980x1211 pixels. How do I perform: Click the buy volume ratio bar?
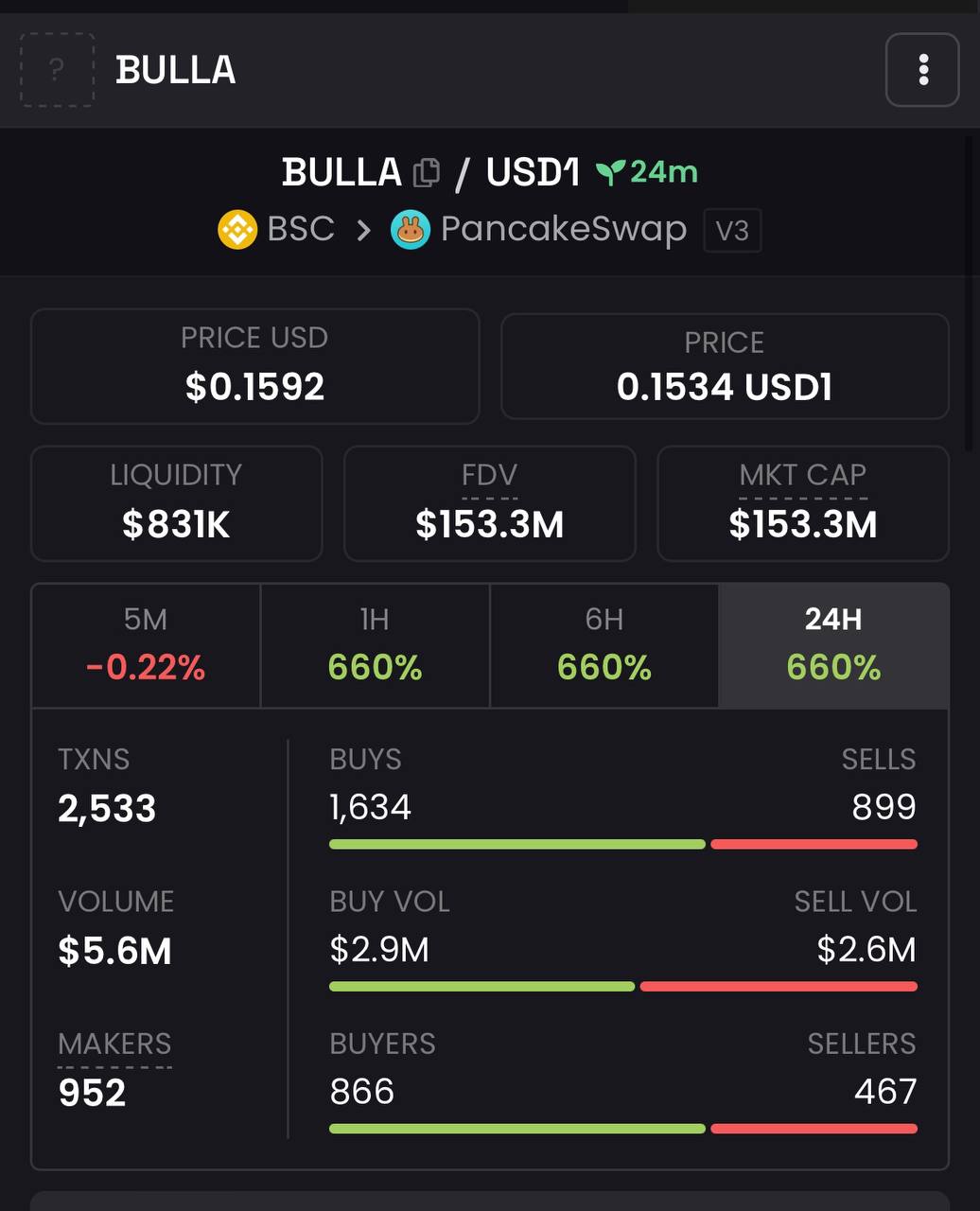coord(623,986)
